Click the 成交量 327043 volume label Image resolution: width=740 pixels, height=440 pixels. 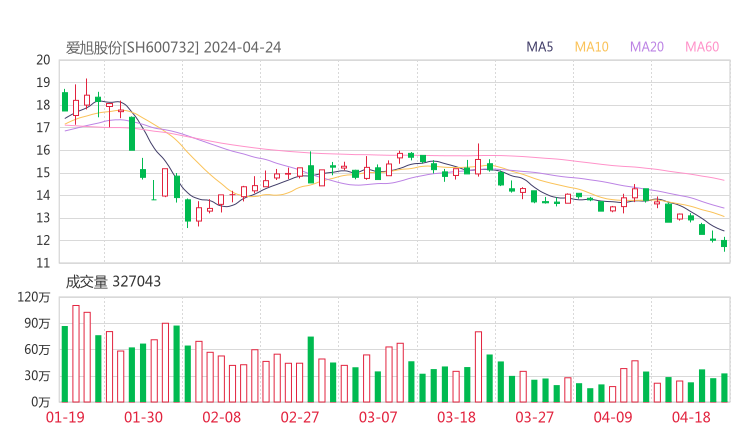click(113, 282)
